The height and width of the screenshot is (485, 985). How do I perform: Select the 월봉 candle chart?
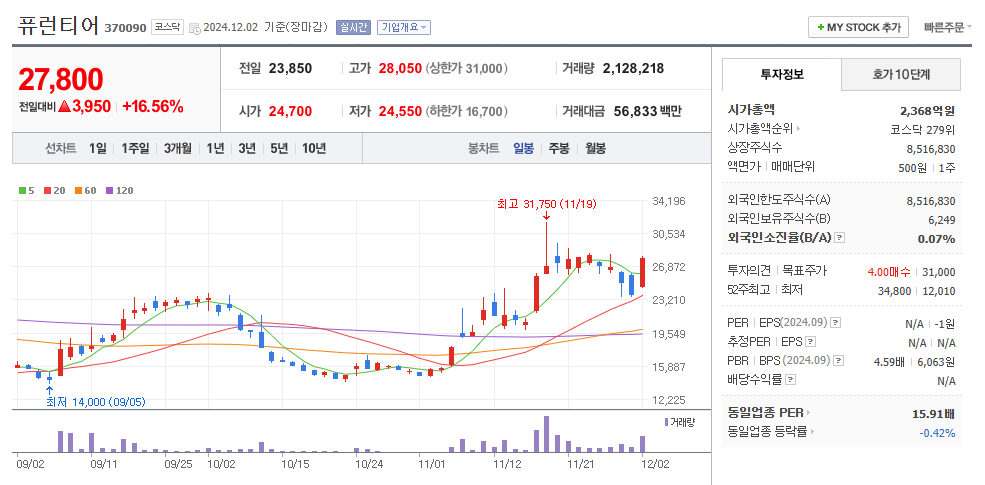tap(596, 148)
